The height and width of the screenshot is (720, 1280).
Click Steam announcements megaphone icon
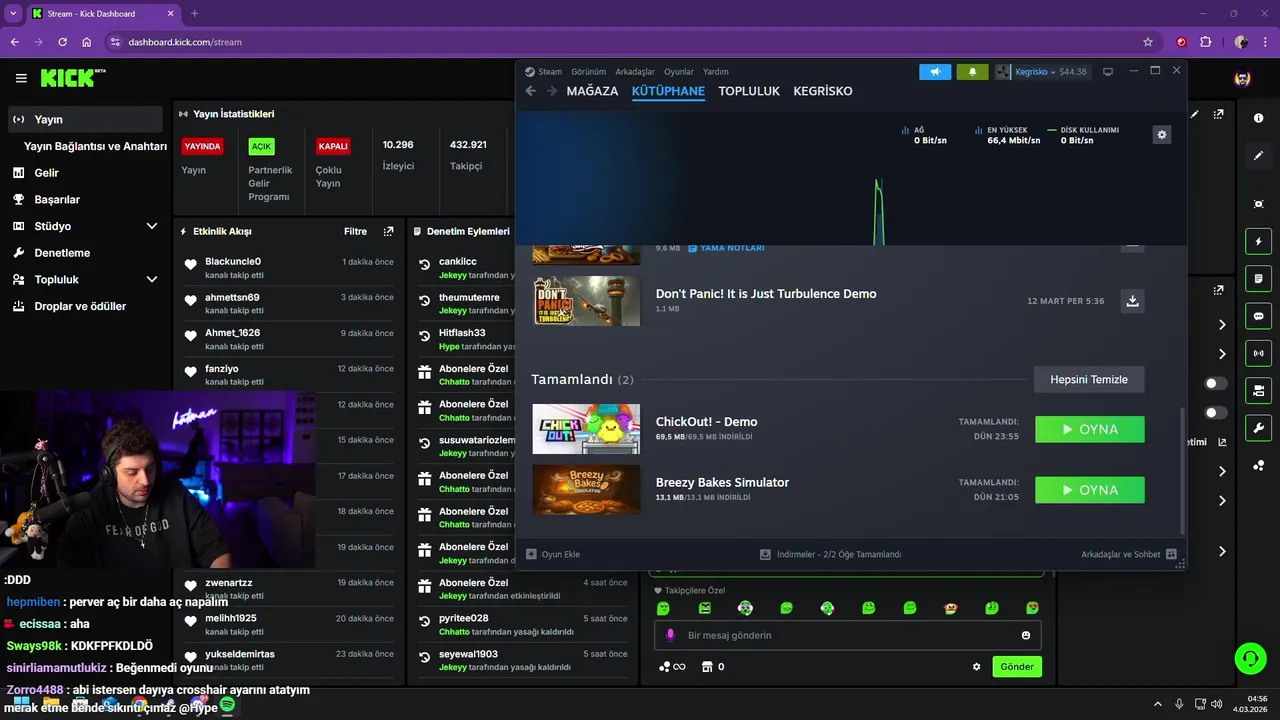point(935,72)
